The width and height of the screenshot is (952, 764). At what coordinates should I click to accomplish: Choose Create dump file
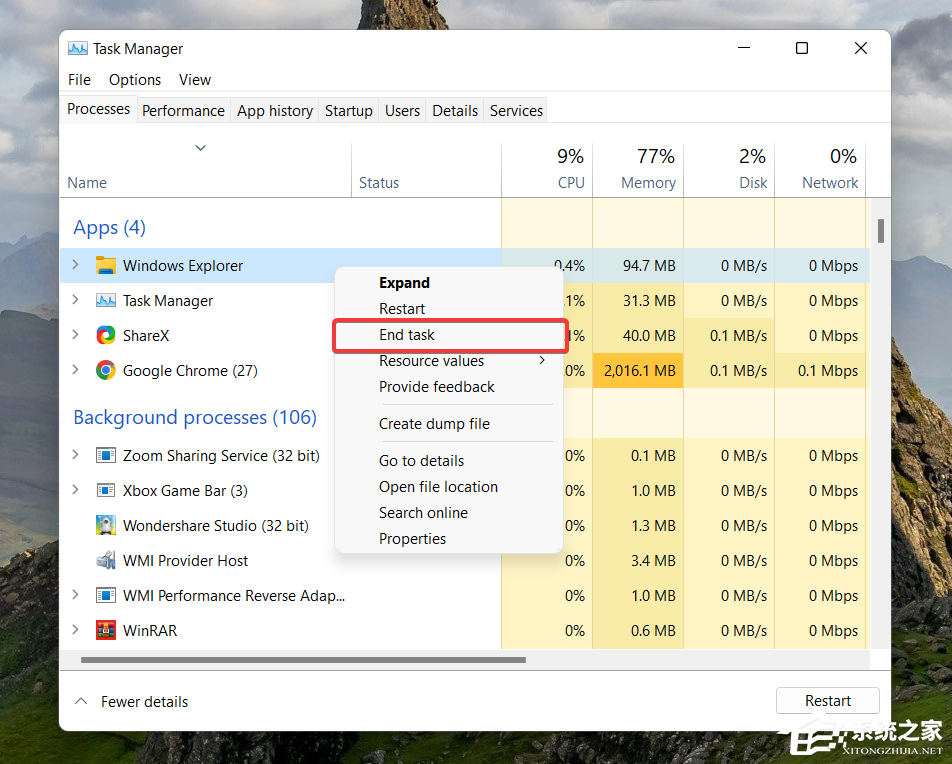click(x=434, y=424)
